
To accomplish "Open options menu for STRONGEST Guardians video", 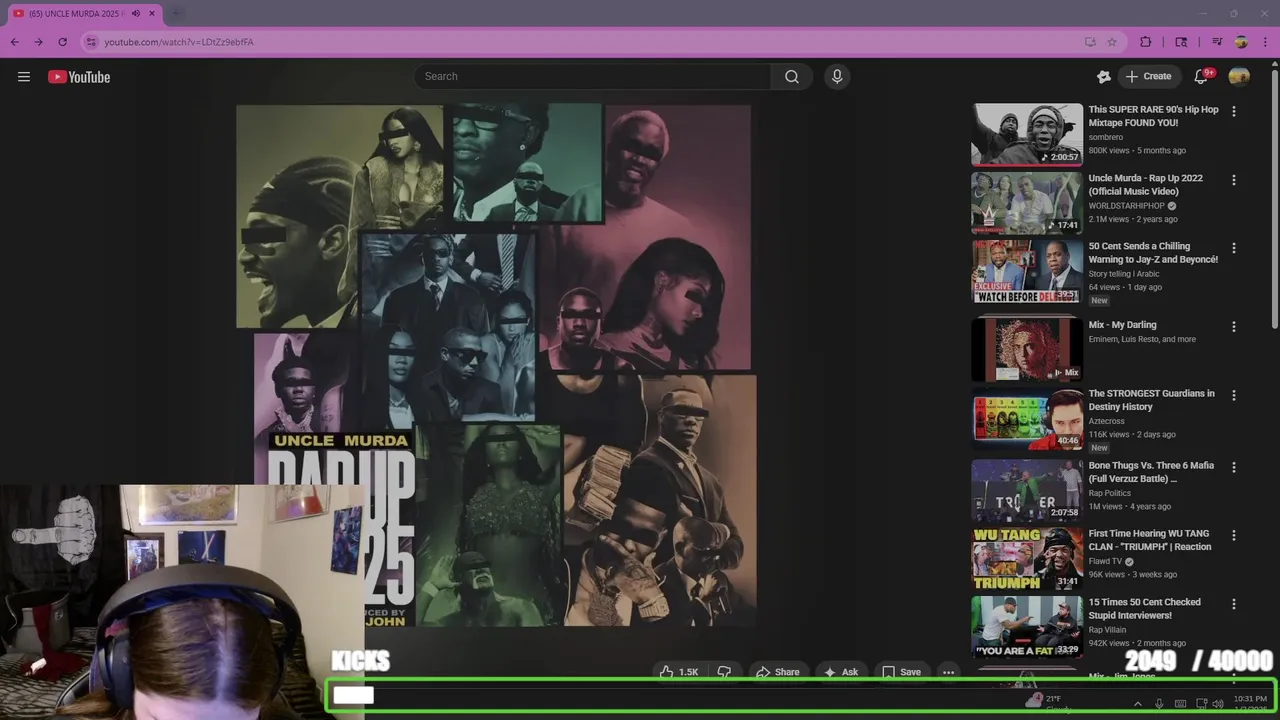I will pyautogui.click(x=1233, y=395).
